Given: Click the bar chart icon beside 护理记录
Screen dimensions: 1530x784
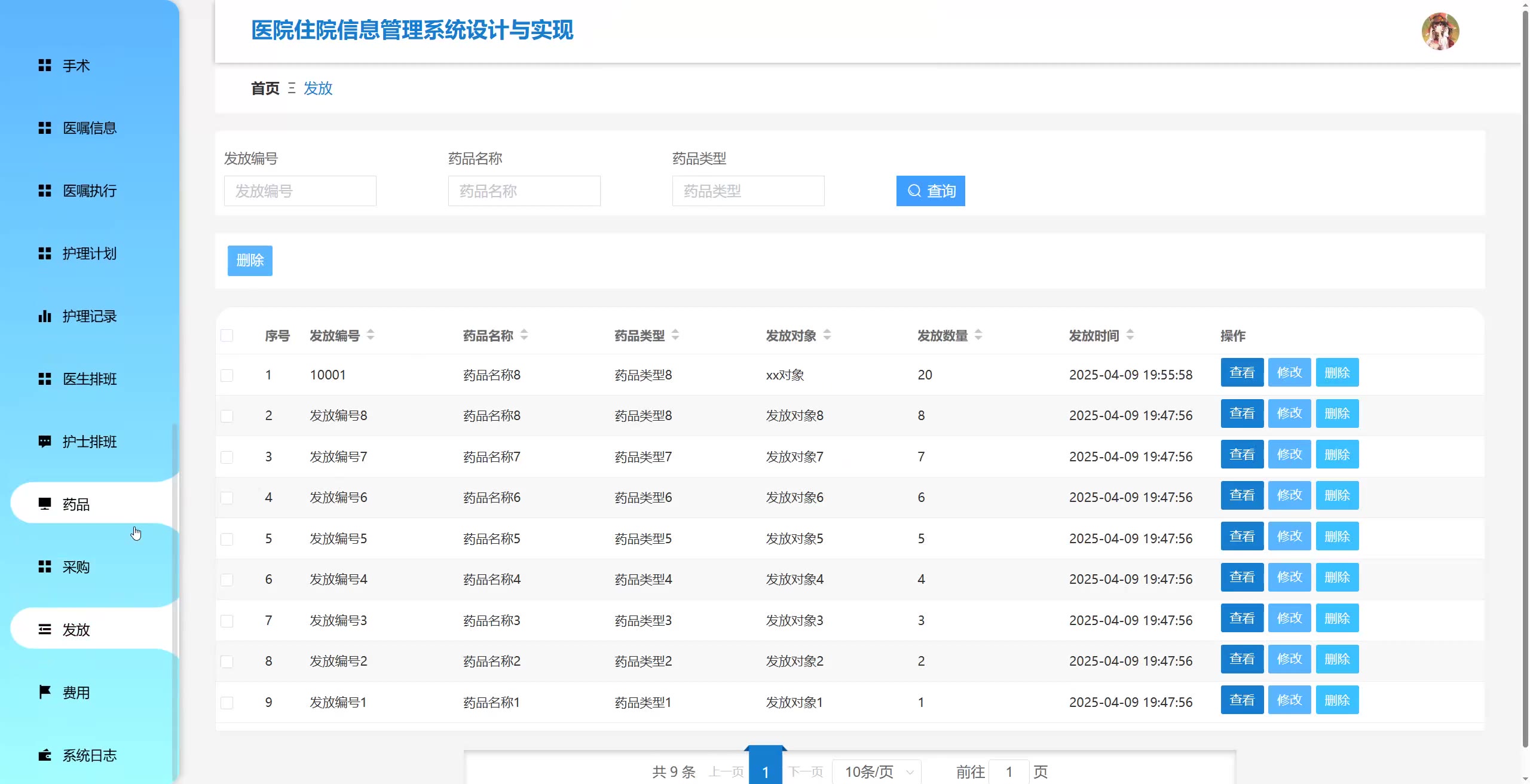Looking at the screenshot, I should [x=45, y=316].
